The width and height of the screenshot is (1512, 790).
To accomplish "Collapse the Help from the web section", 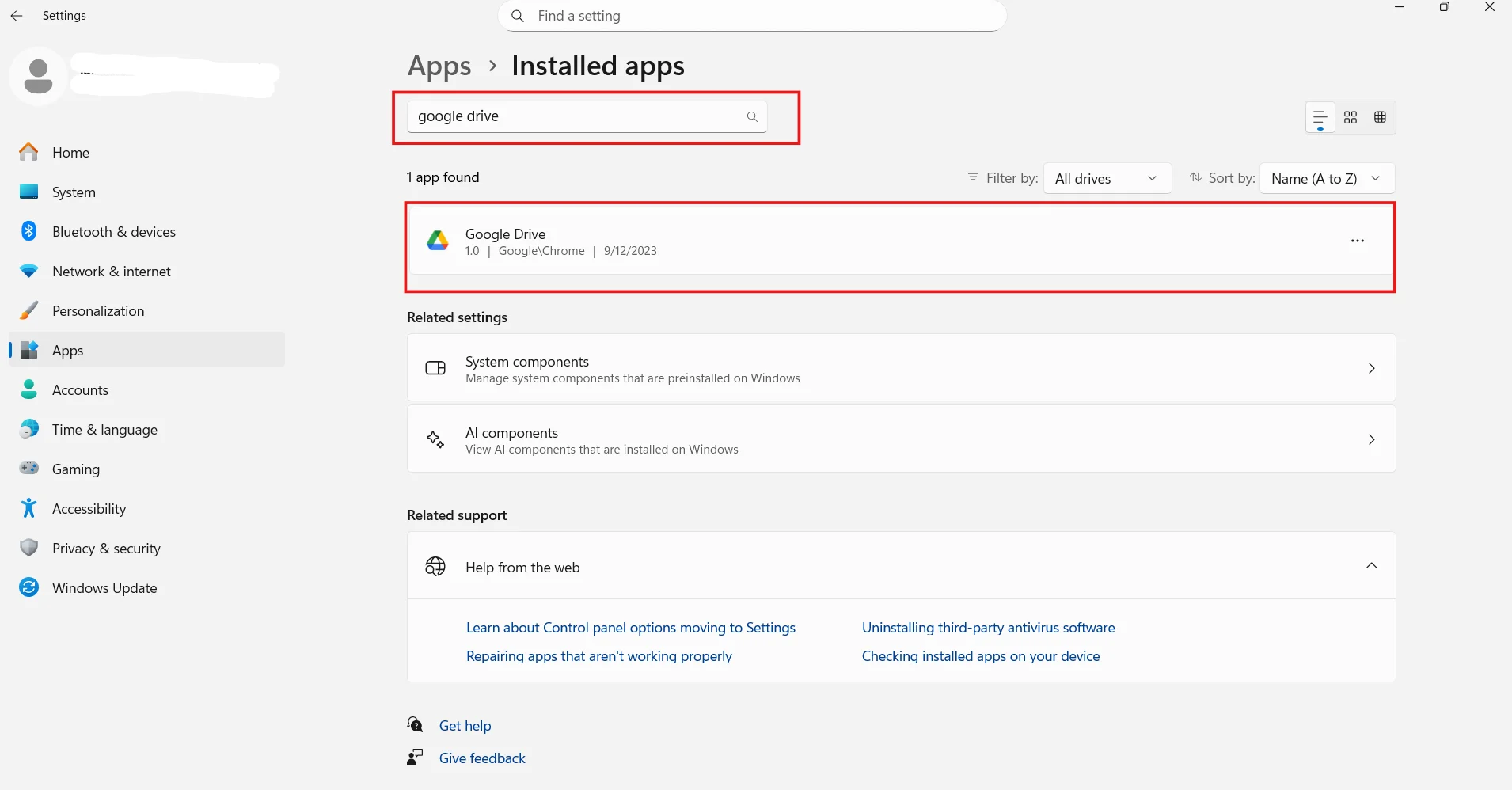I will coord(1372,566).
